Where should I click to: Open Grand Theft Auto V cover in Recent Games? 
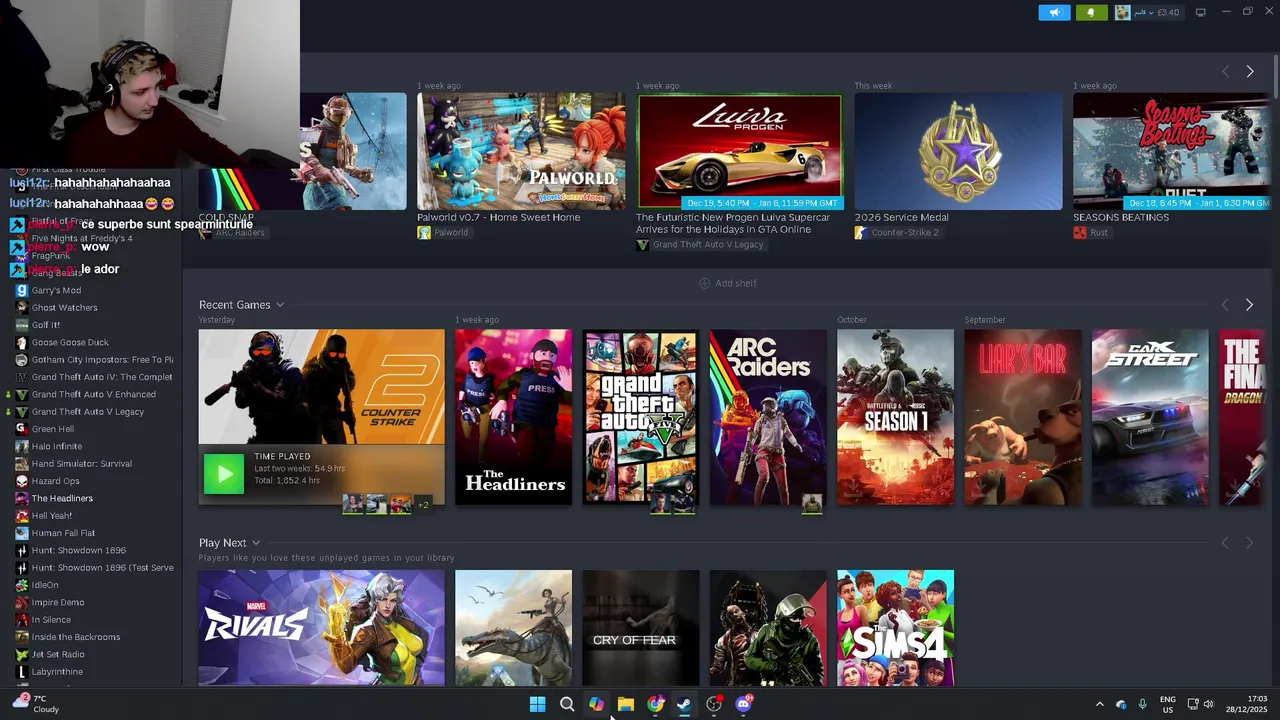[x=641, y=417]
